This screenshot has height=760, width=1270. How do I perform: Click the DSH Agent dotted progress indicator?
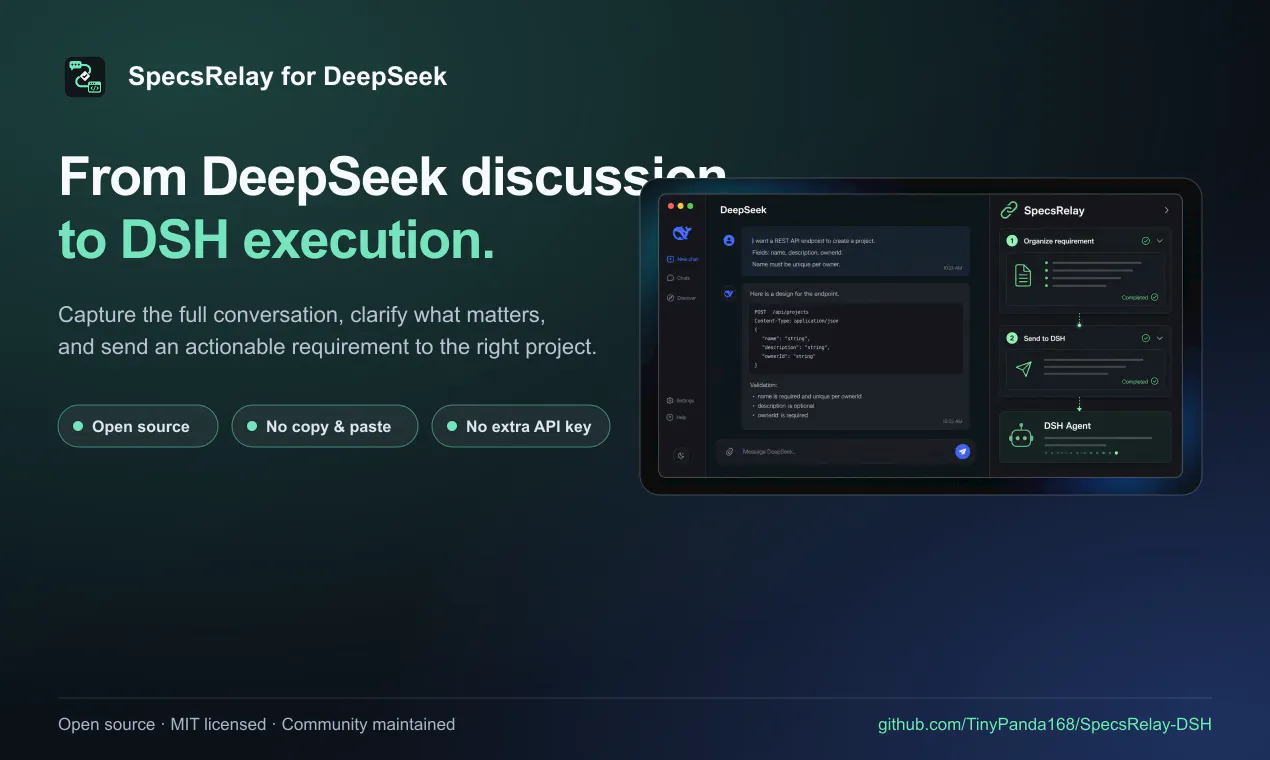pyautogui.click(x=1081, y=453)
